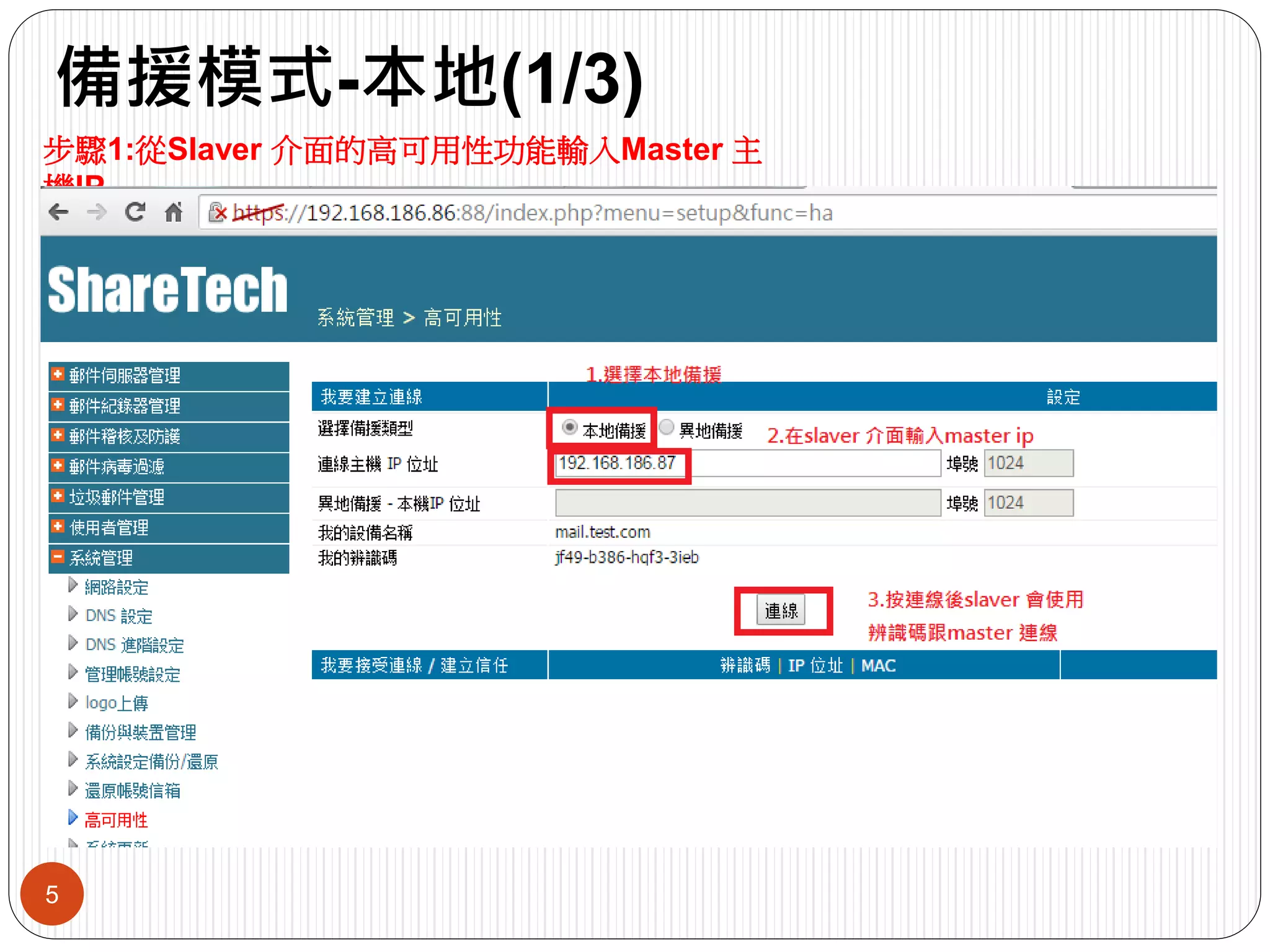The height and width of the screenshot is (952, 1270).
Task: Click 設定 column header
Action: coord(1063,397)
